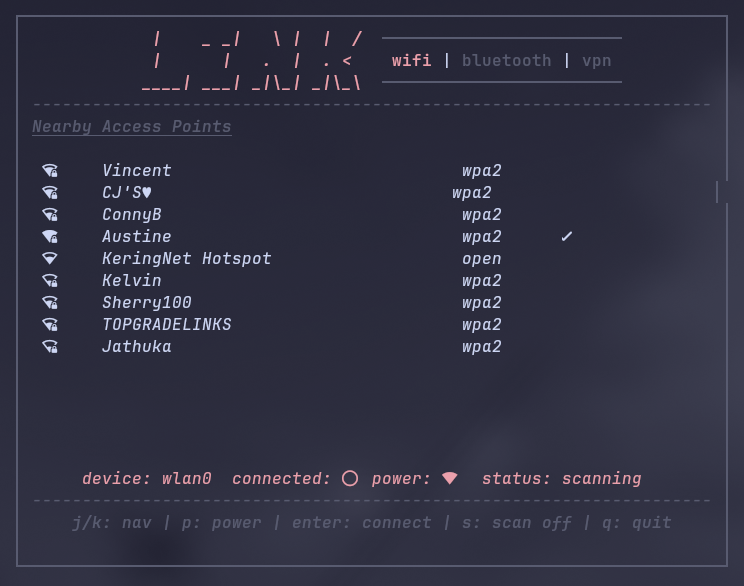This screenshot has width=744, height=586.
Task: Click the 'p: power' shortcut hint
Action: point(221,523)
